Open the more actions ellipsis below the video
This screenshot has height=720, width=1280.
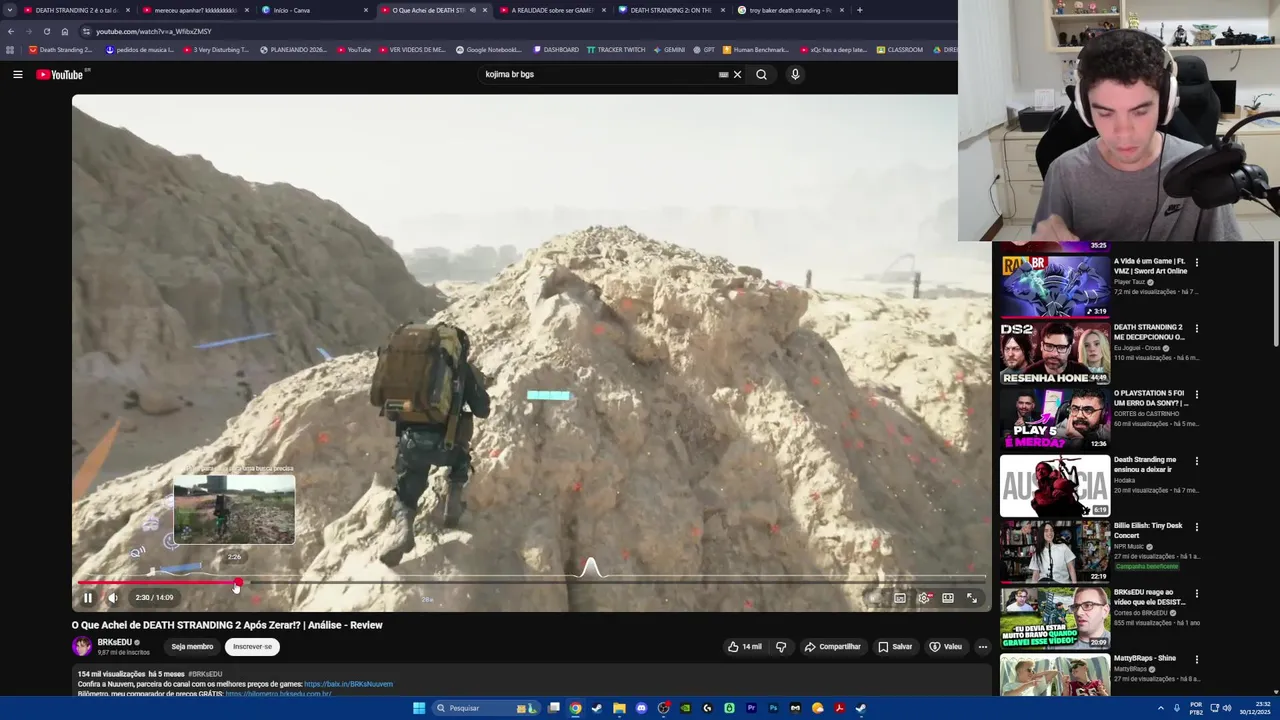tap(983, 647)
